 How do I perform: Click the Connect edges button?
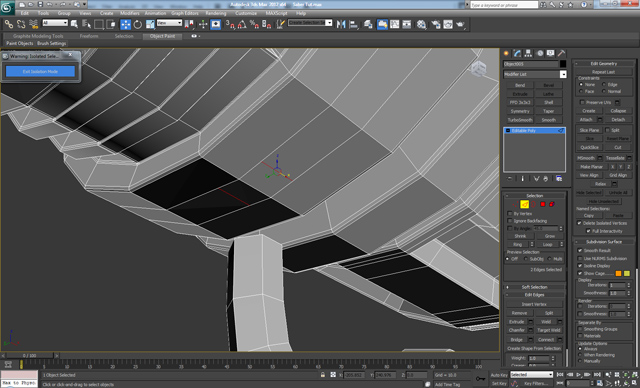click(546, 339)
